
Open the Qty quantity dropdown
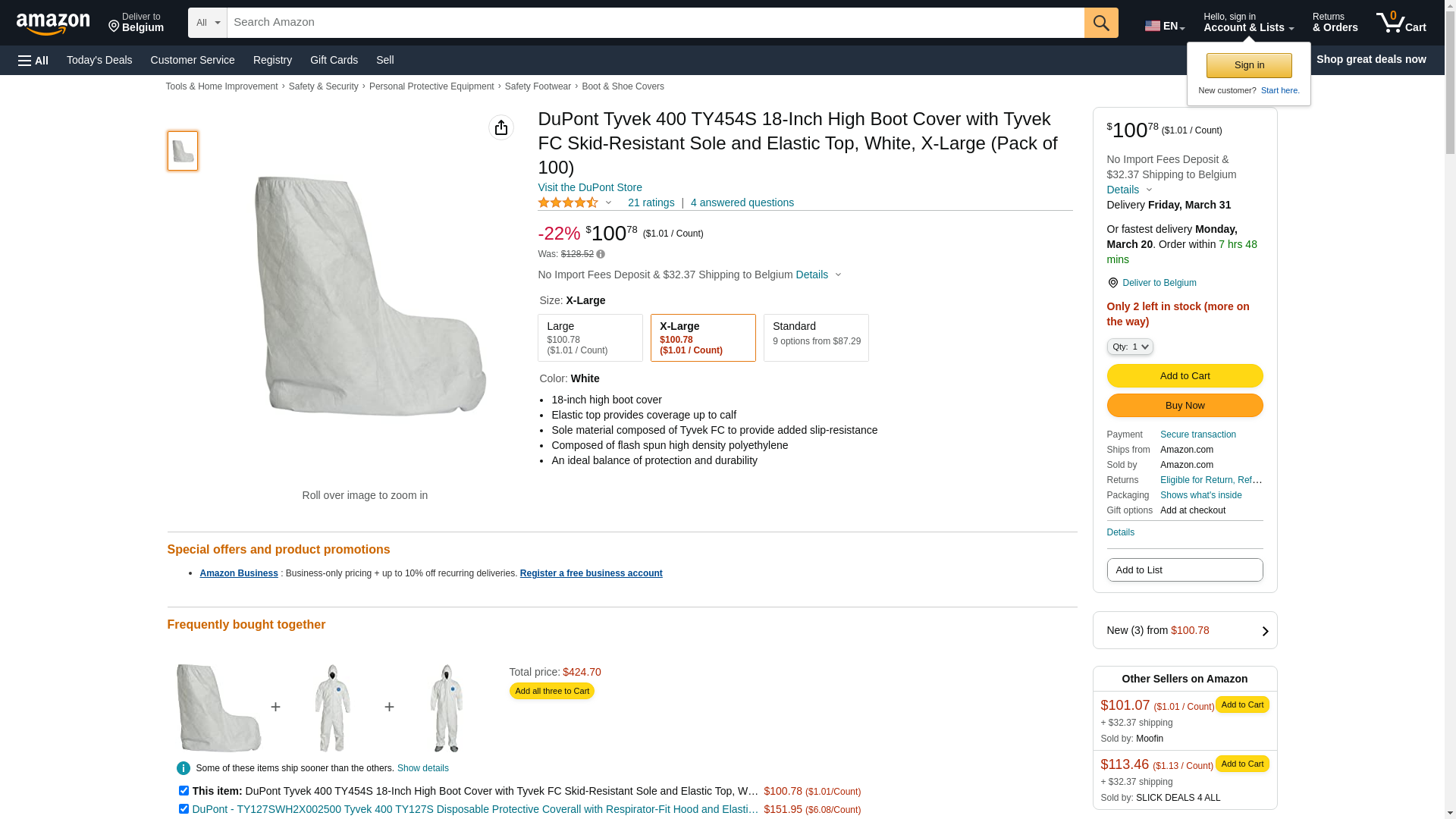tap(1130, 347)
